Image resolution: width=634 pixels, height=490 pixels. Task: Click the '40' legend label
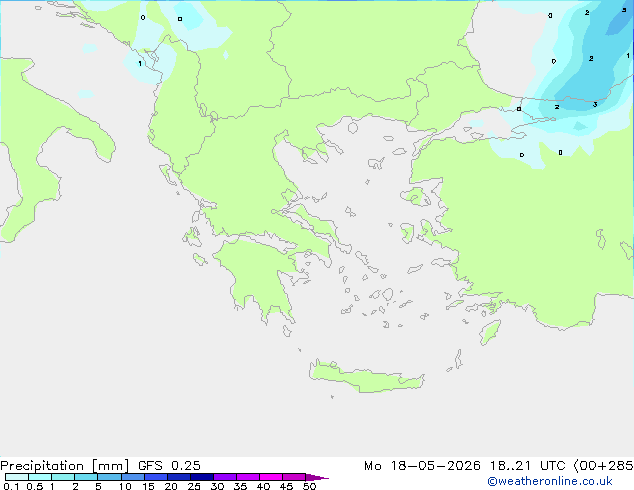[x=263, y=486]
